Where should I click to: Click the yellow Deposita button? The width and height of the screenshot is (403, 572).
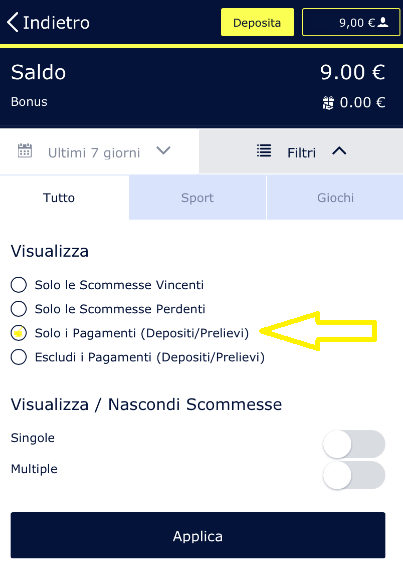tap(257, 22)
